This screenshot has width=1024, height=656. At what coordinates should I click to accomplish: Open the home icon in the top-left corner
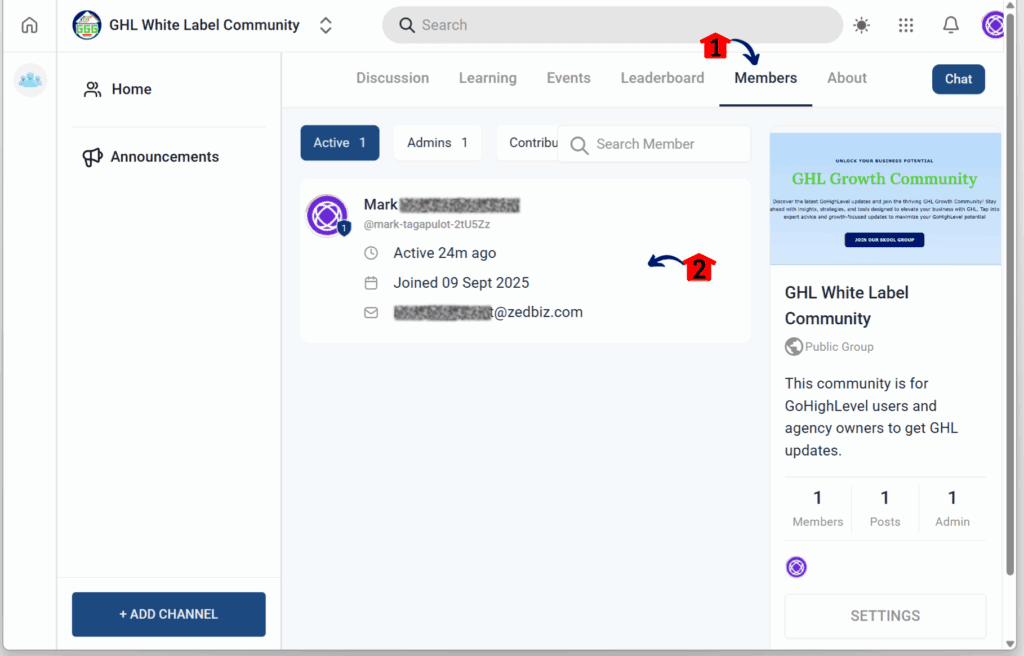(29, 25)
